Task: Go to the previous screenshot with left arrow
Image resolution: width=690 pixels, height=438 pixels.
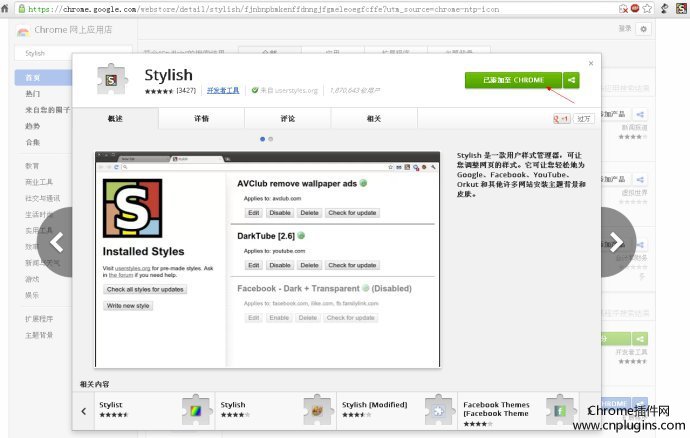Action: [55, 242]
